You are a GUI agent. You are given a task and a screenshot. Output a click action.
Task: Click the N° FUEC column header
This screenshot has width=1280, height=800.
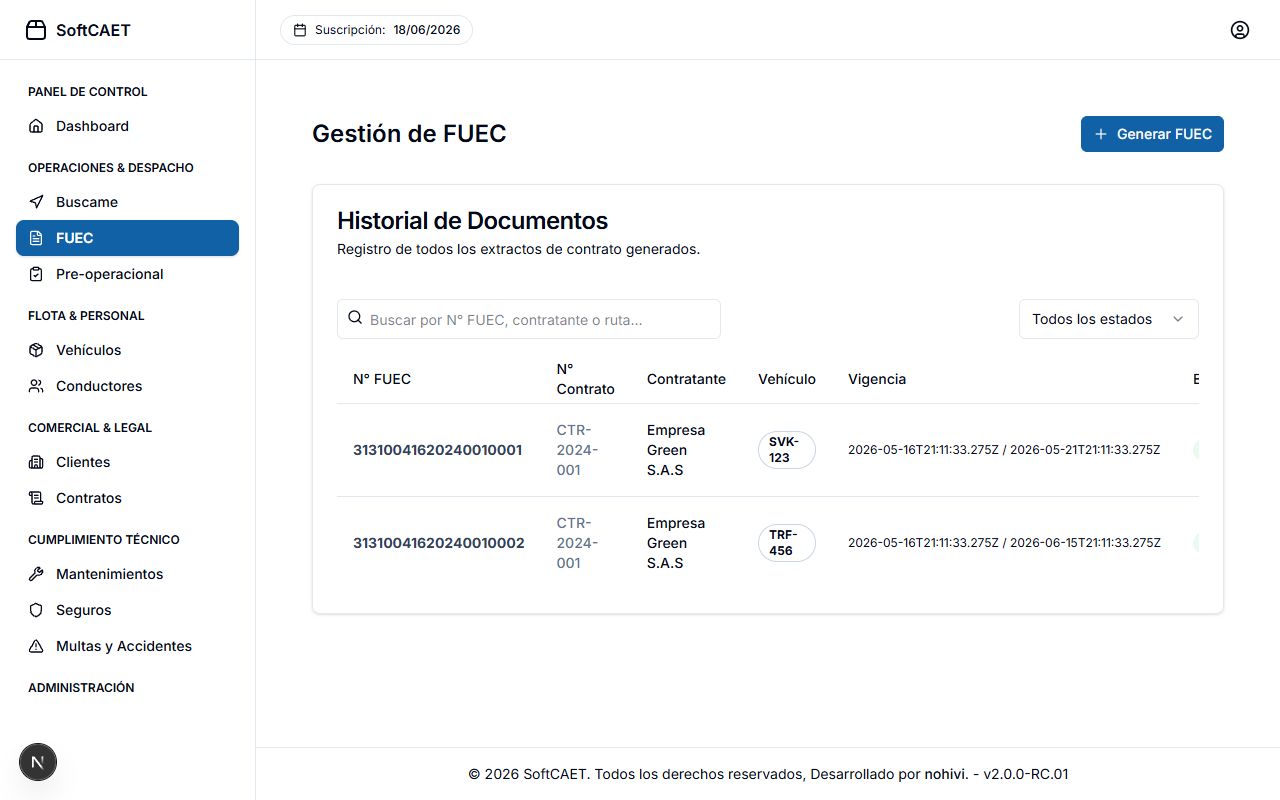382,379
